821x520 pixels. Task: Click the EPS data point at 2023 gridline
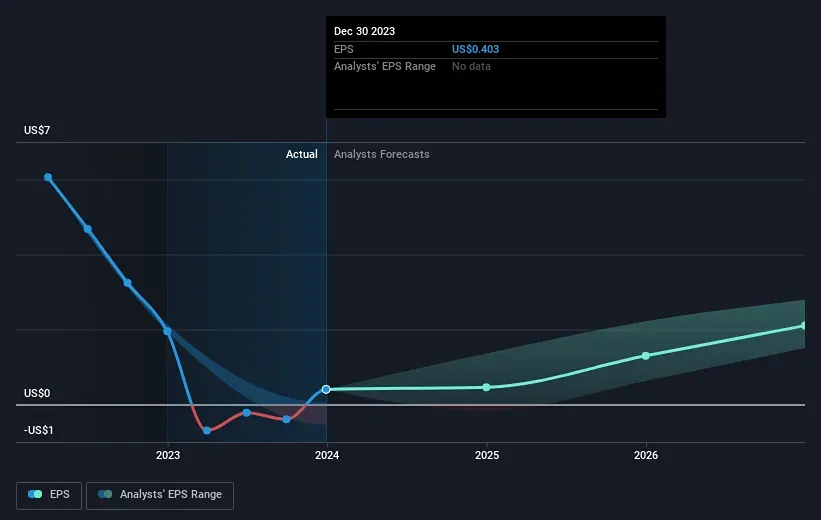[167, 331]
